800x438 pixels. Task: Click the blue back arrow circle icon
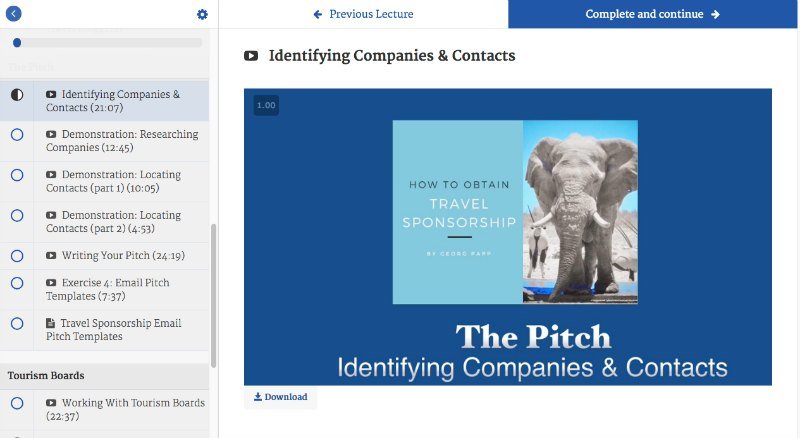click(x=14, y=14)
